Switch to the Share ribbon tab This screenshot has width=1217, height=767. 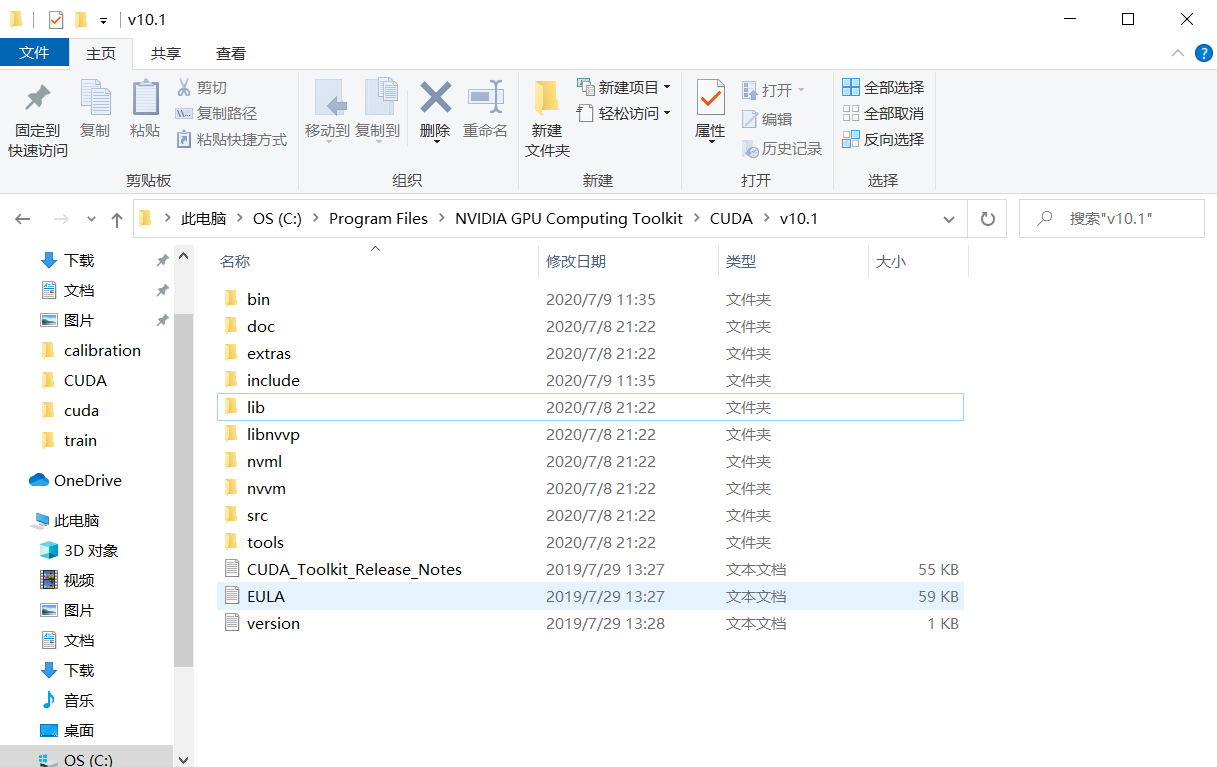[166, 54]
